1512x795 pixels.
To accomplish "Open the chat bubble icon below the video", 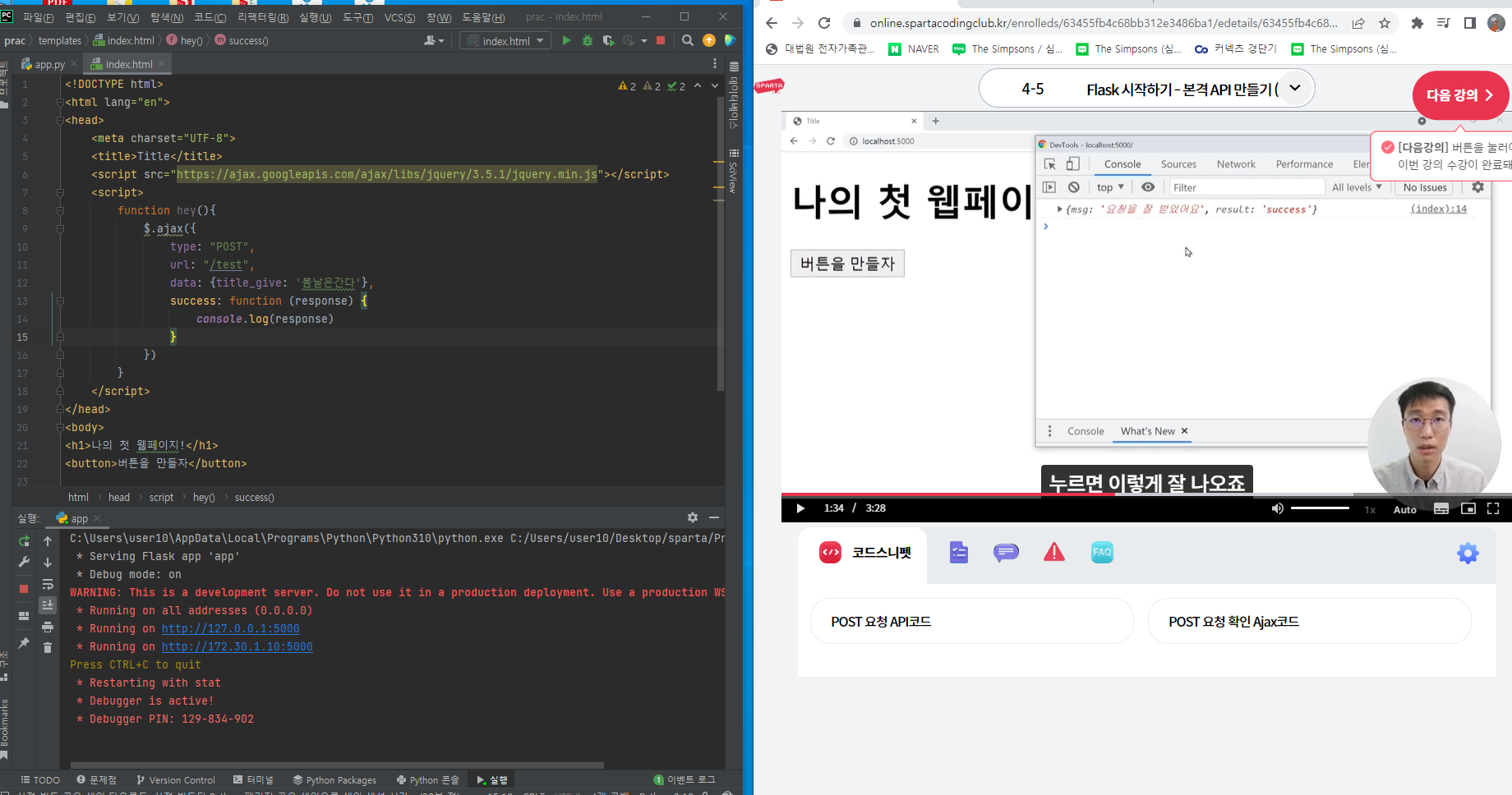I will click(x=1006, y=553).
